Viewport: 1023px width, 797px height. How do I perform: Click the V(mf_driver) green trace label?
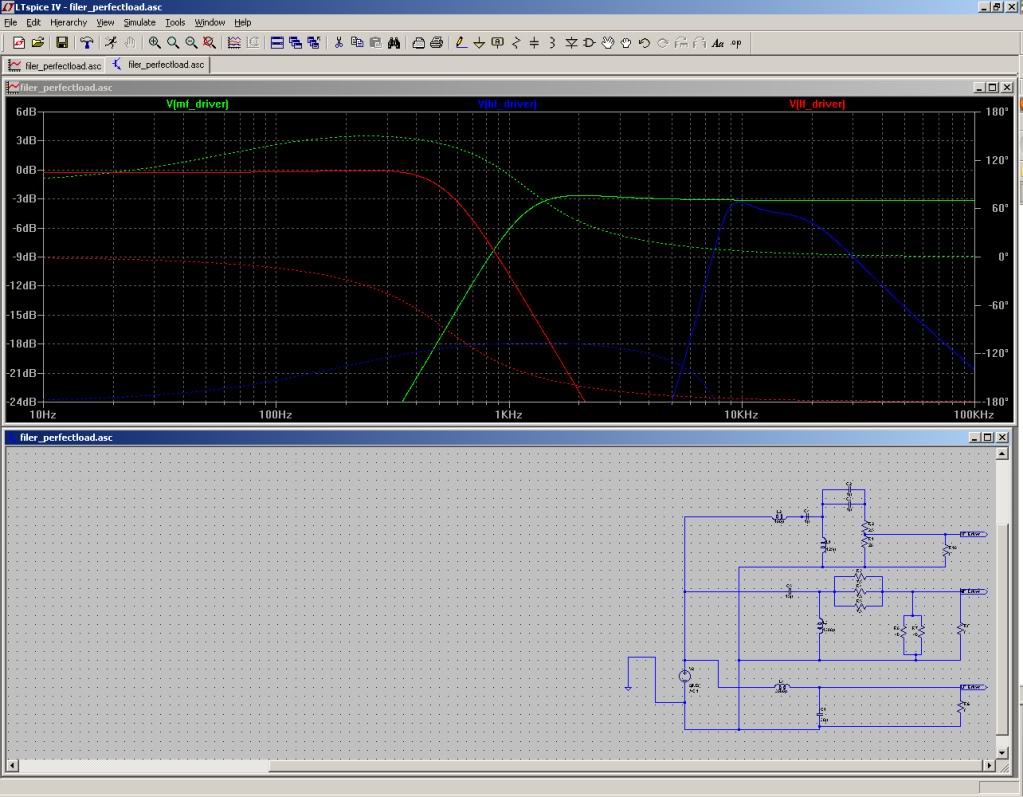coord(197,104)
